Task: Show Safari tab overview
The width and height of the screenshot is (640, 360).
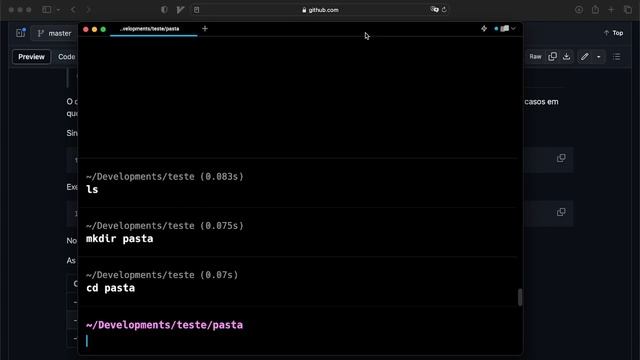Action: (628, 9)
